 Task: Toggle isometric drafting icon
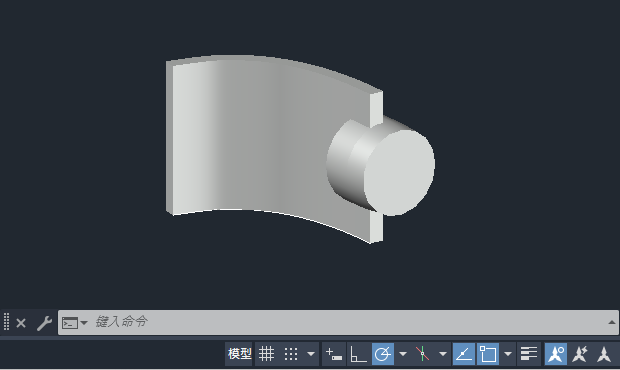click(422, 354)
